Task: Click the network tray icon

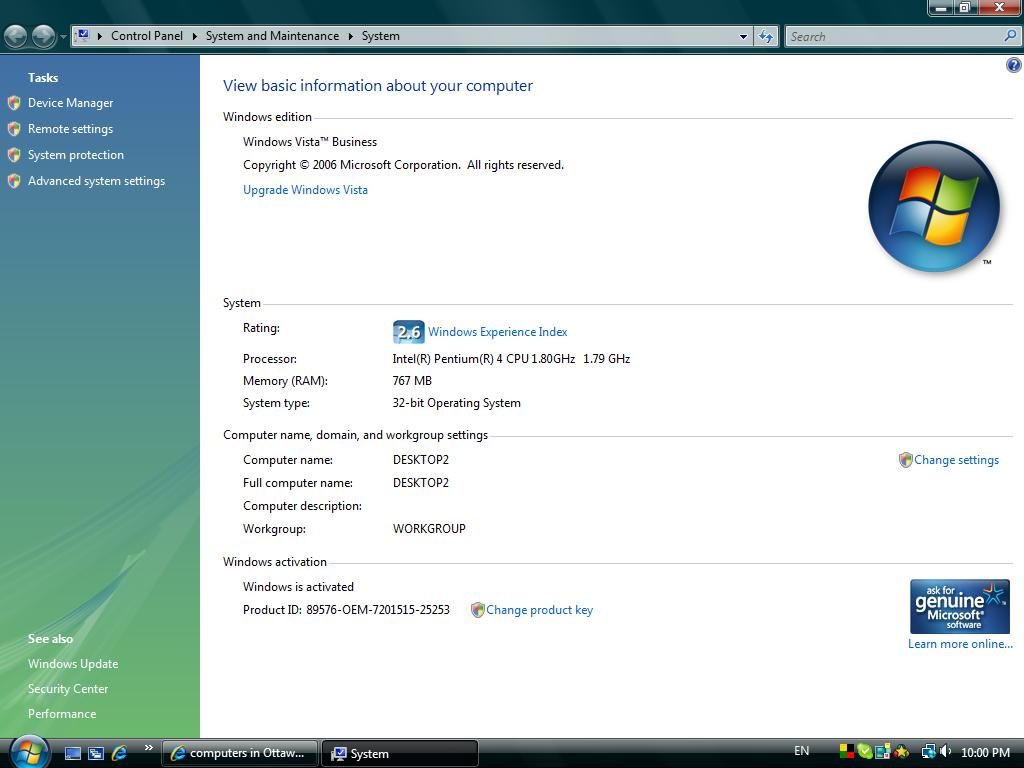Action: [x=928, y=752]
